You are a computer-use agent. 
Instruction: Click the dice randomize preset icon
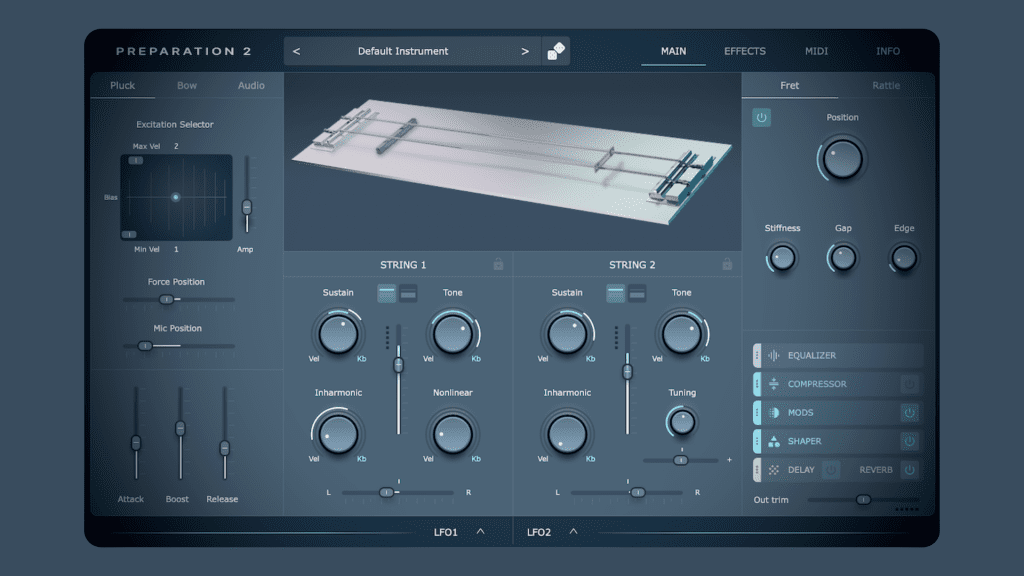click(x=556, y=51)
